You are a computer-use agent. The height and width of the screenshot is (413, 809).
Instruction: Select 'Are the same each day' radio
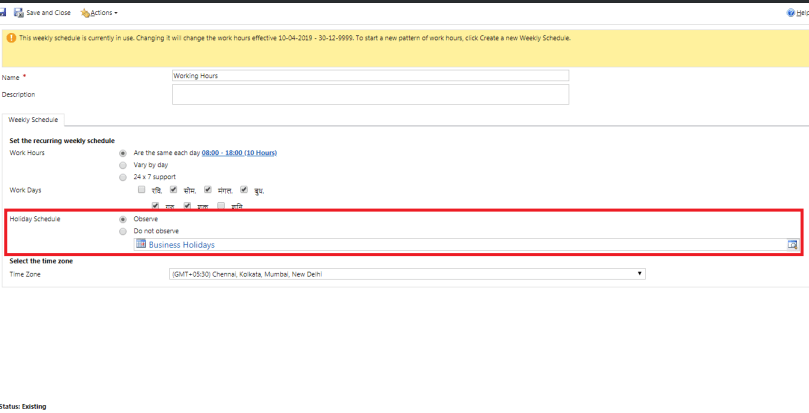[123, 153]
